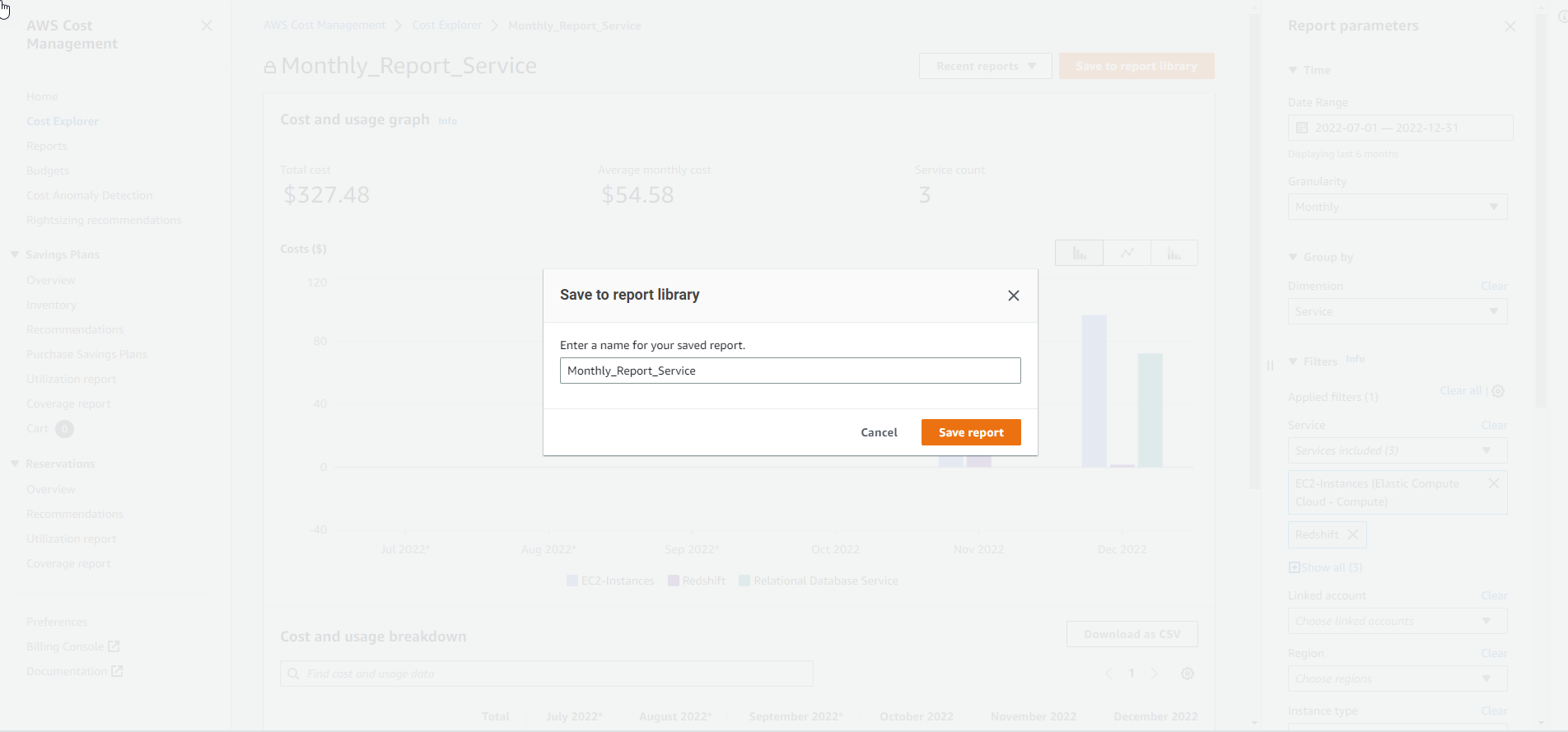The width and height of the screenshot is (1568, 732).
Task: Open Filters Info link
Action: (x=1356, y=359)
